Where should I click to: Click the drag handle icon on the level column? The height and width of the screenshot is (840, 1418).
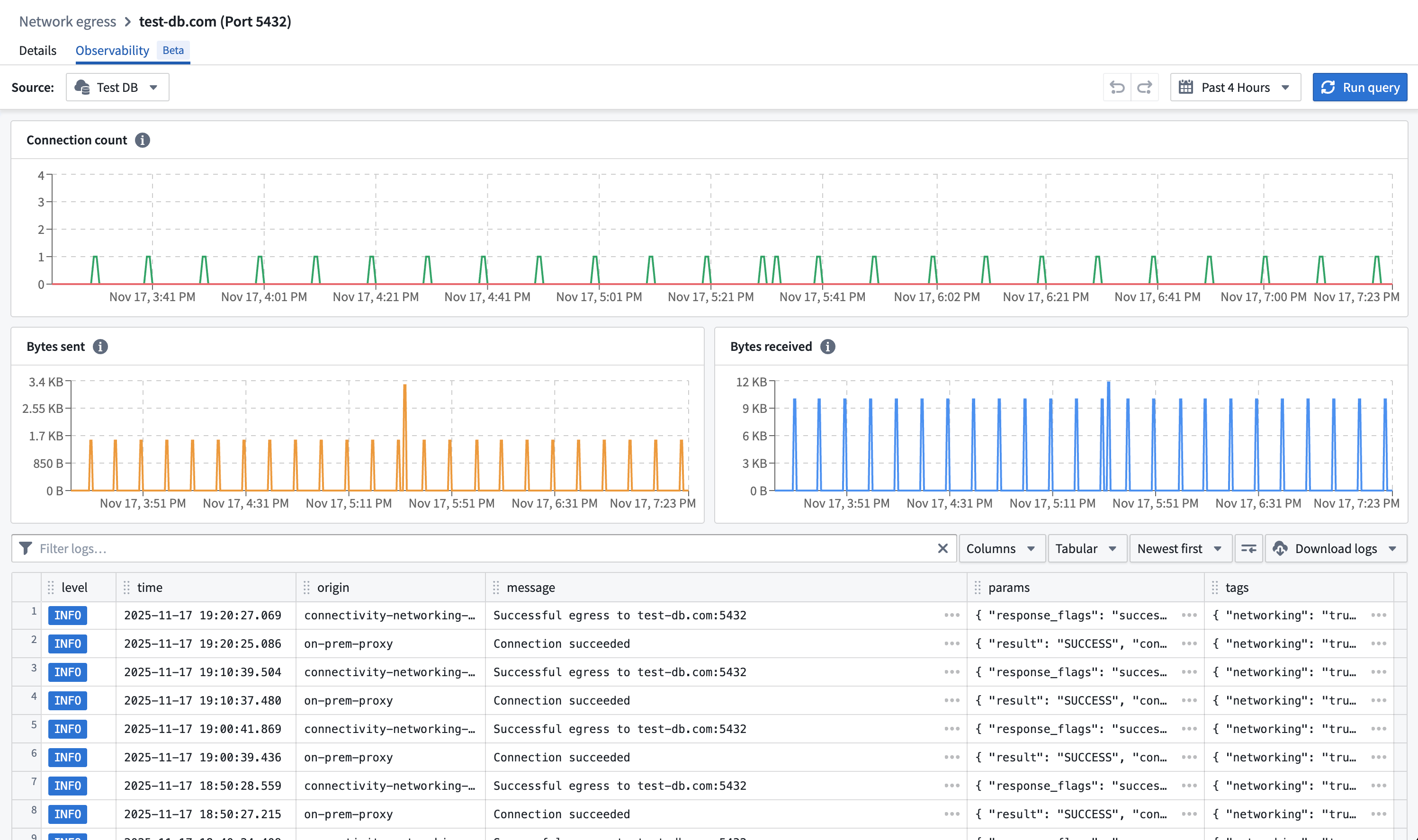pyautogui.click(x=51, y=587)
